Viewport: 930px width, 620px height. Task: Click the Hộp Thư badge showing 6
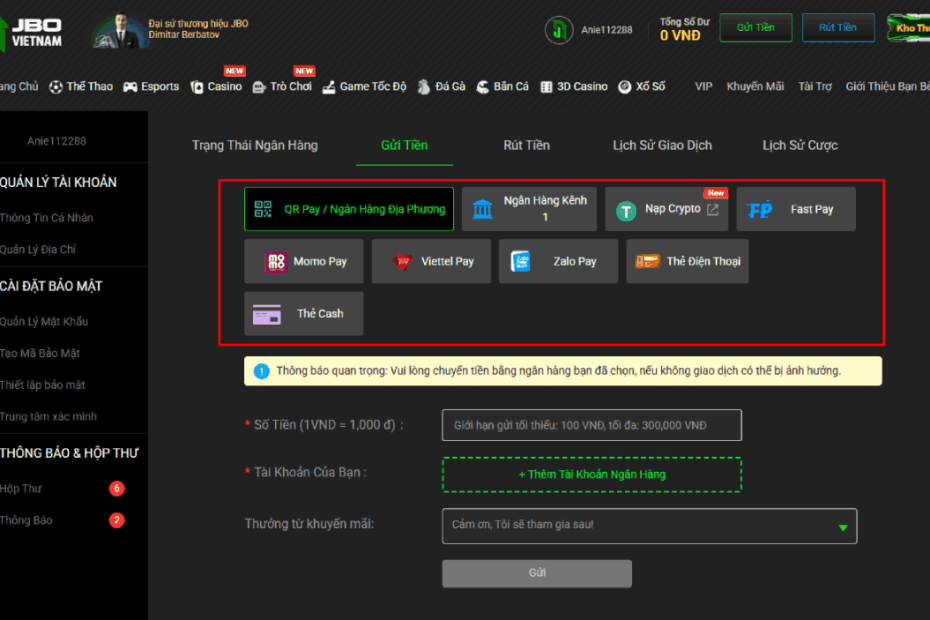tap(117, 488)
